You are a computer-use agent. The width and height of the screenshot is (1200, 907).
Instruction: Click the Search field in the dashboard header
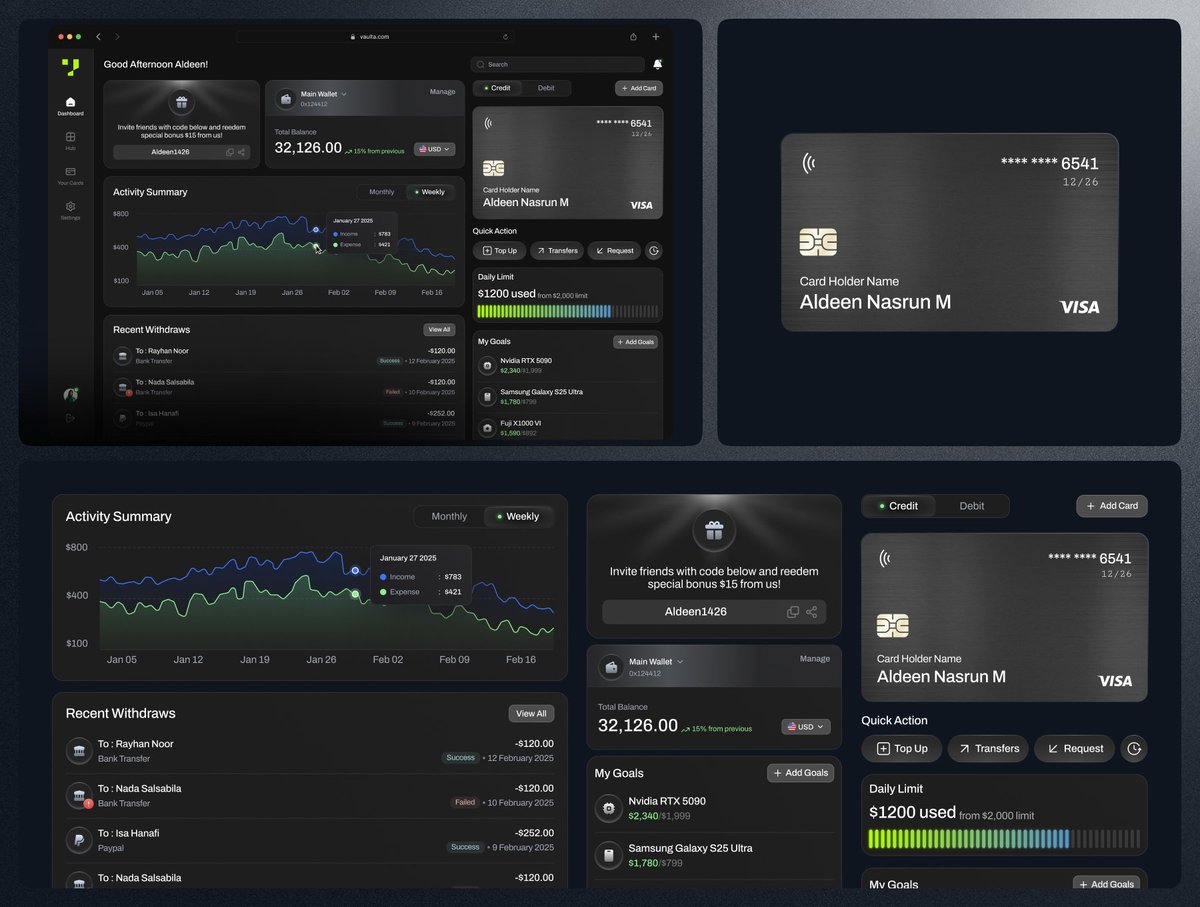pyautogui.click(x=557, y=64)
